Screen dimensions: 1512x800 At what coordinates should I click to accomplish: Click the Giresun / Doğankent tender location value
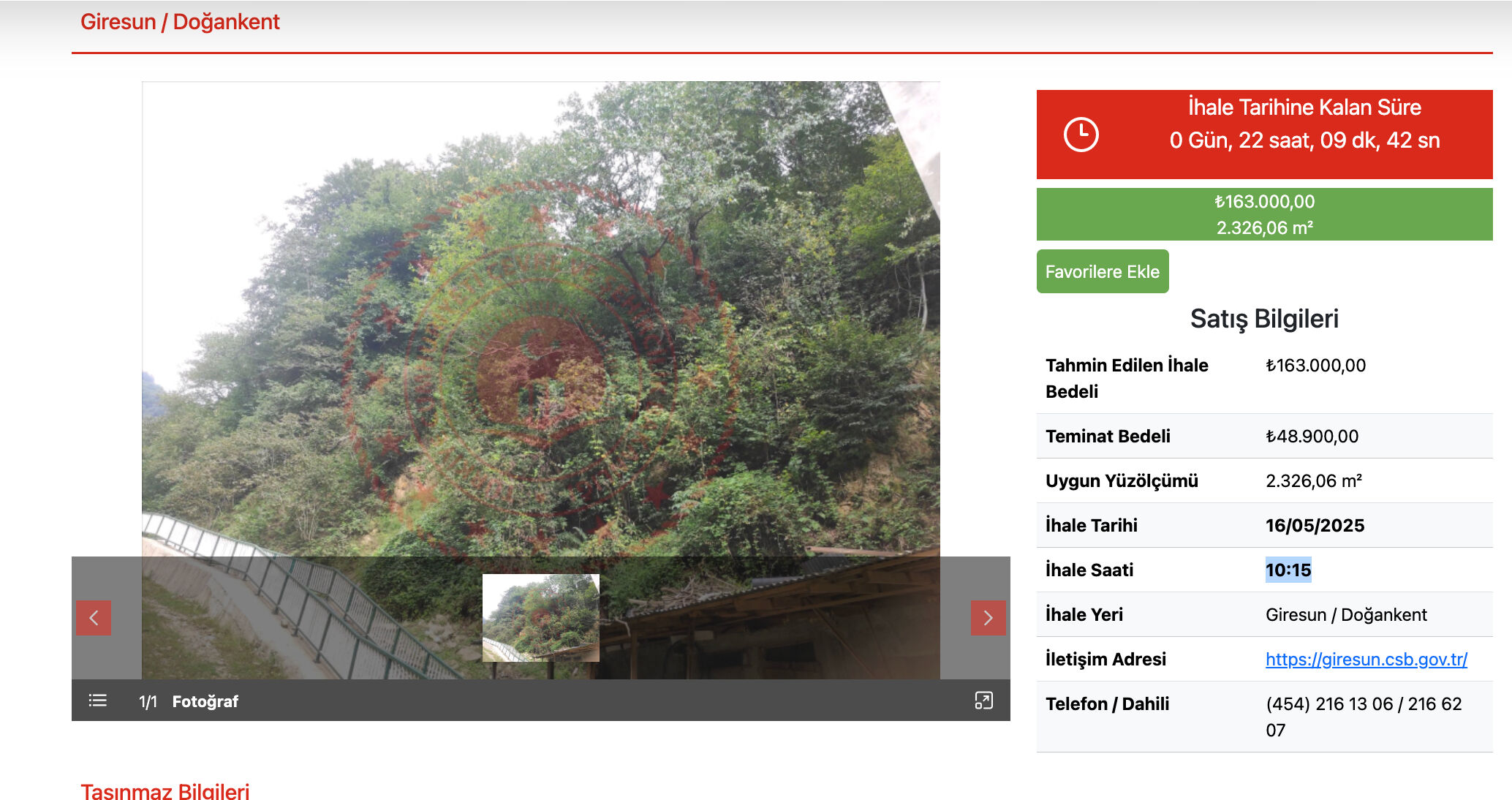(x=1345, y=614)
